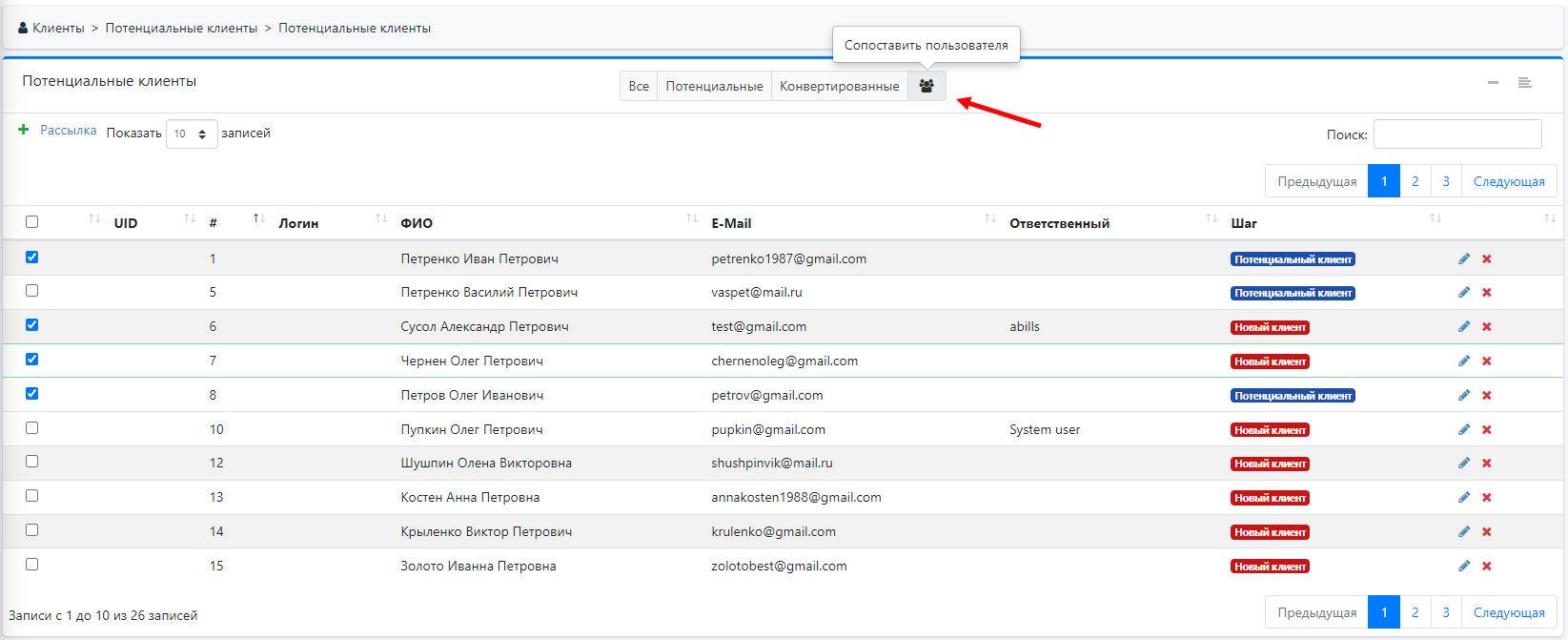Go to Следующая page at top
1568x640 pixels.
click(1508, 181)
